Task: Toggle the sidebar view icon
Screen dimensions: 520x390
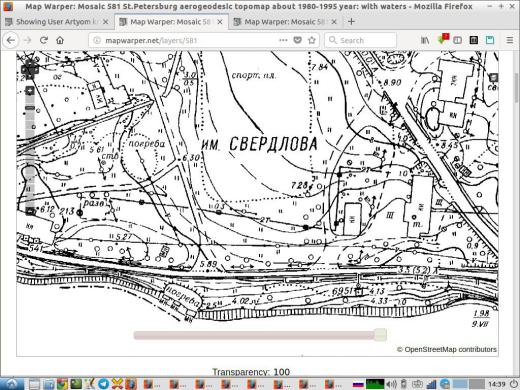Action: [457, 40]
